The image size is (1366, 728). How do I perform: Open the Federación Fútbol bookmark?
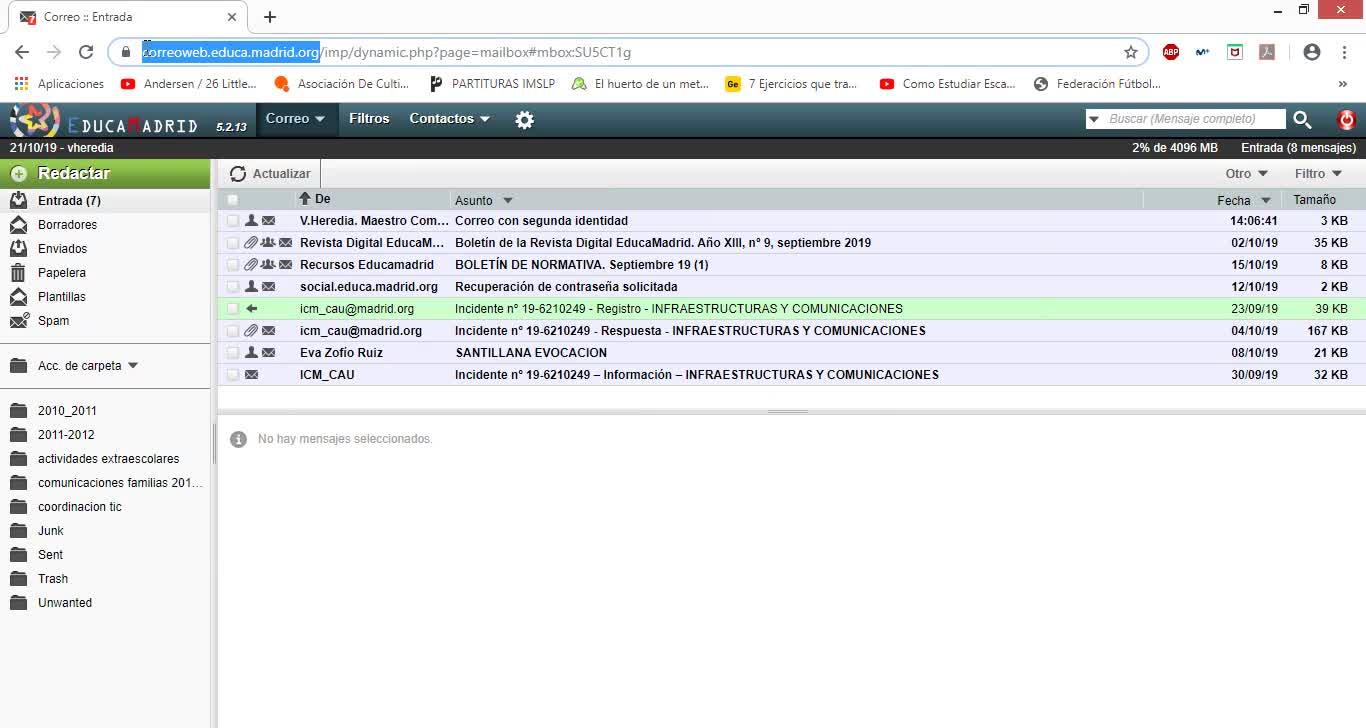(1097, 84)
